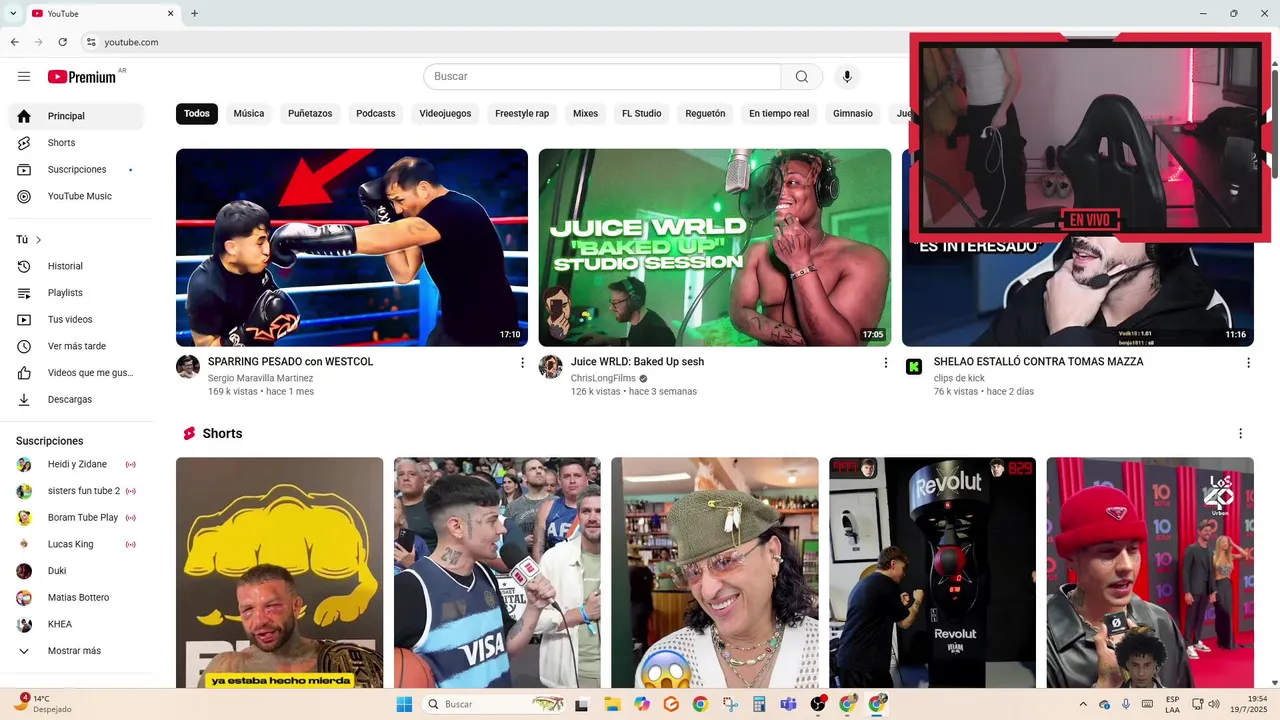Open OBS Studio from the taskbar

point(818,704)
